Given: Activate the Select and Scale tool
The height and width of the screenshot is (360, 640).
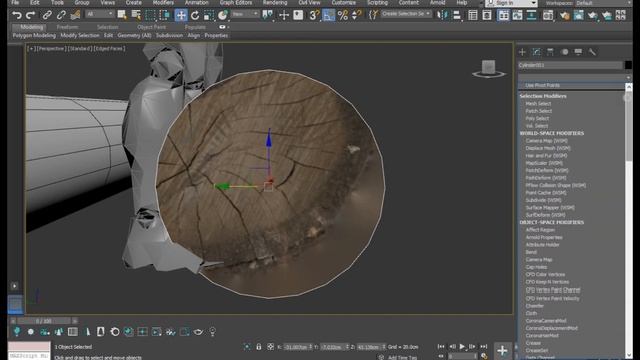Looking at the screenshot, I should [x=209, y=16].
